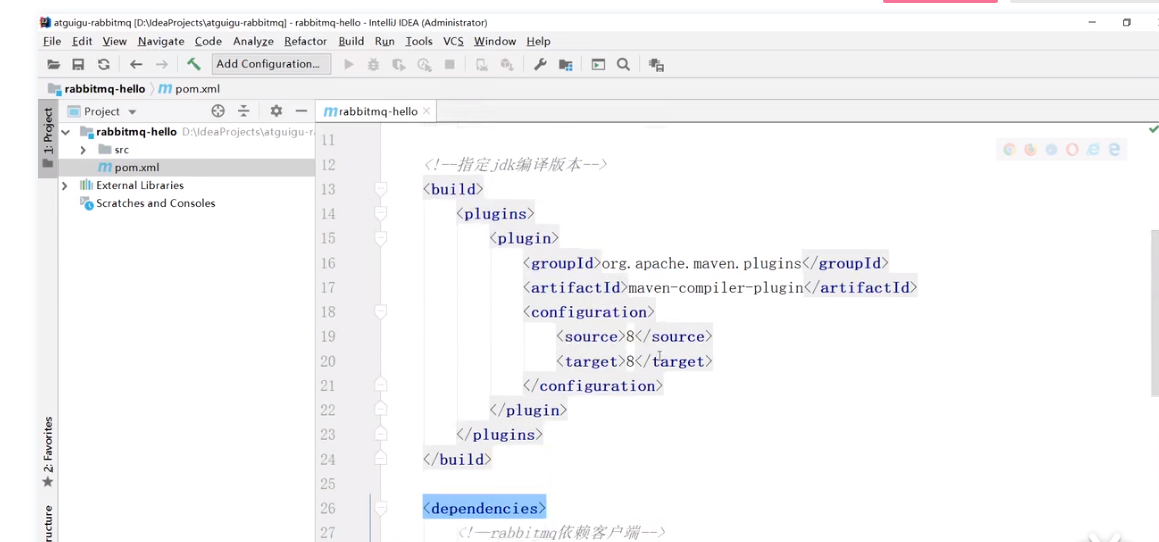This screenshot has height=542, width=1159.
Task: Open the Tools menu
Action: pos(419,41)
